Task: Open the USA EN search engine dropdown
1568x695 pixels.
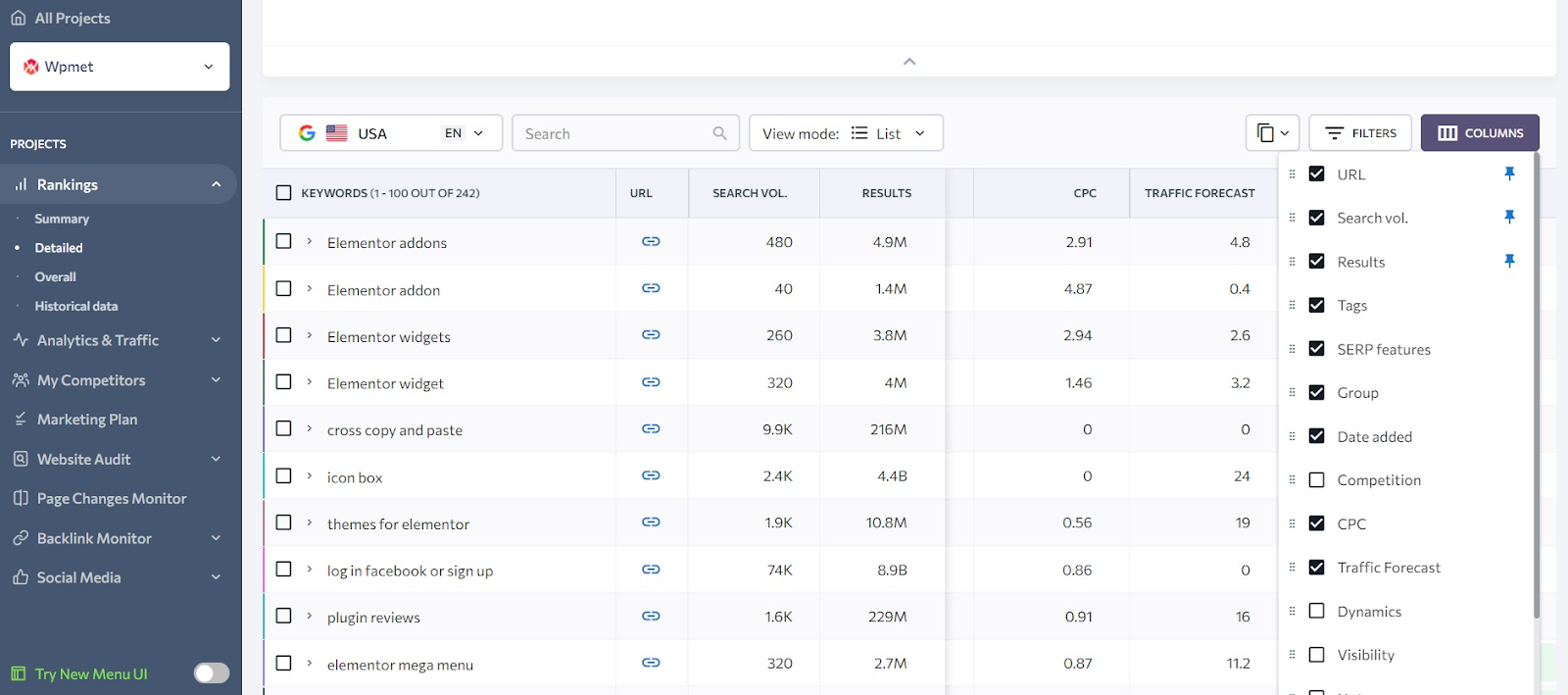Action: coord(391,133)
